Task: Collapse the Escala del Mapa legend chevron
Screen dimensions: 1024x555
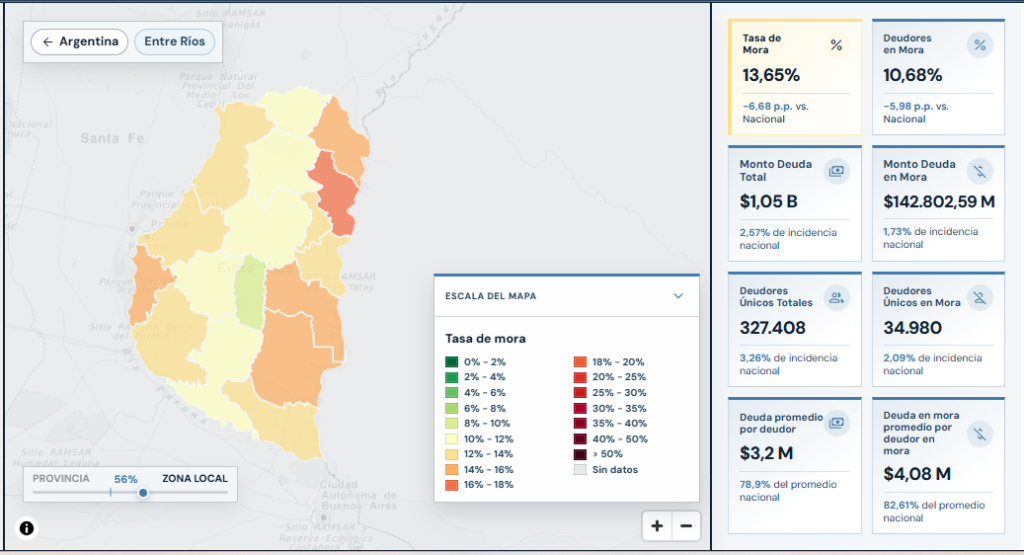Action: pos(678,296)
